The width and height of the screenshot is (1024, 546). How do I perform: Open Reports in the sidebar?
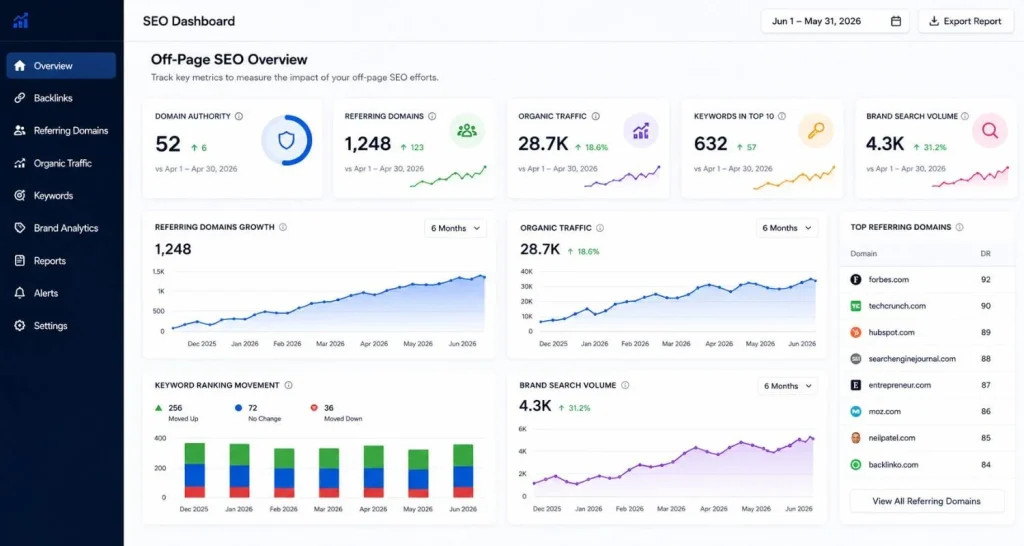click(61, 261)
